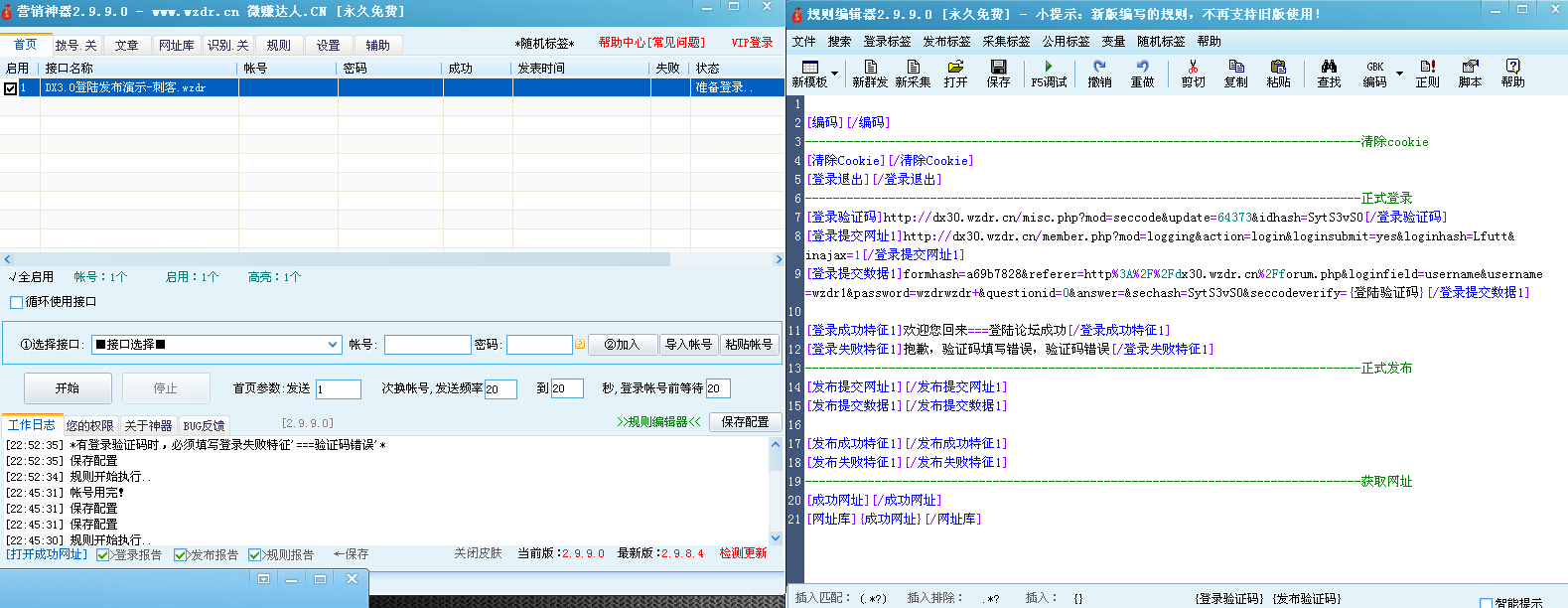Toggle the 循环使用接口 checkbox
Viewport: 1568px width, 608px height.
[x=16, y=302]
